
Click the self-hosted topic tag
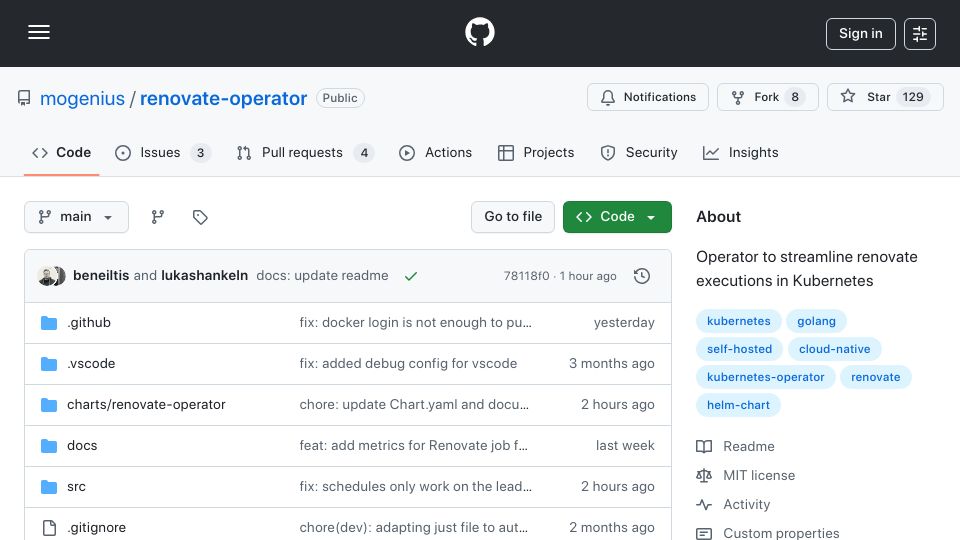pyautogui.click(x=739, y=350)
